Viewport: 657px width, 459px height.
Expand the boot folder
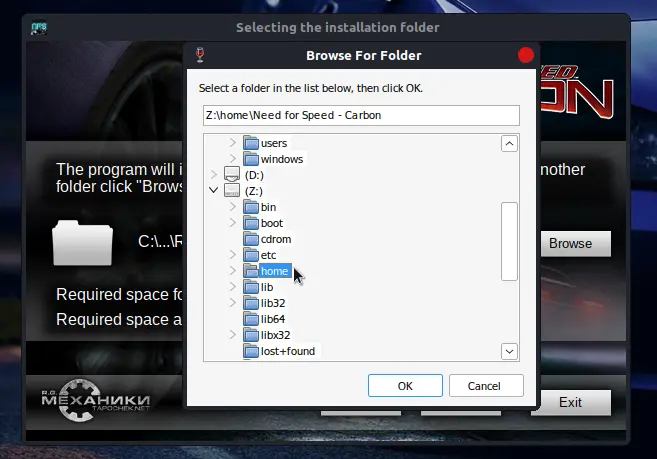point(233,222)
